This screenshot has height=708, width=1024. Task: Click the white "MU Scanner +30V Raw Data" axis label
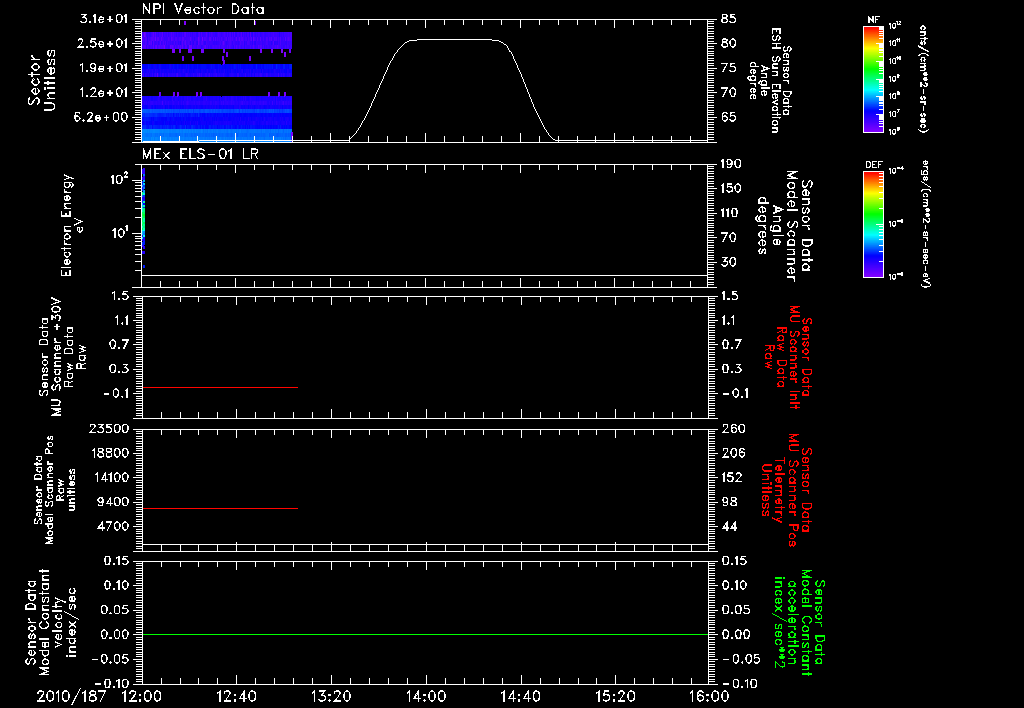tap(63, 357)
